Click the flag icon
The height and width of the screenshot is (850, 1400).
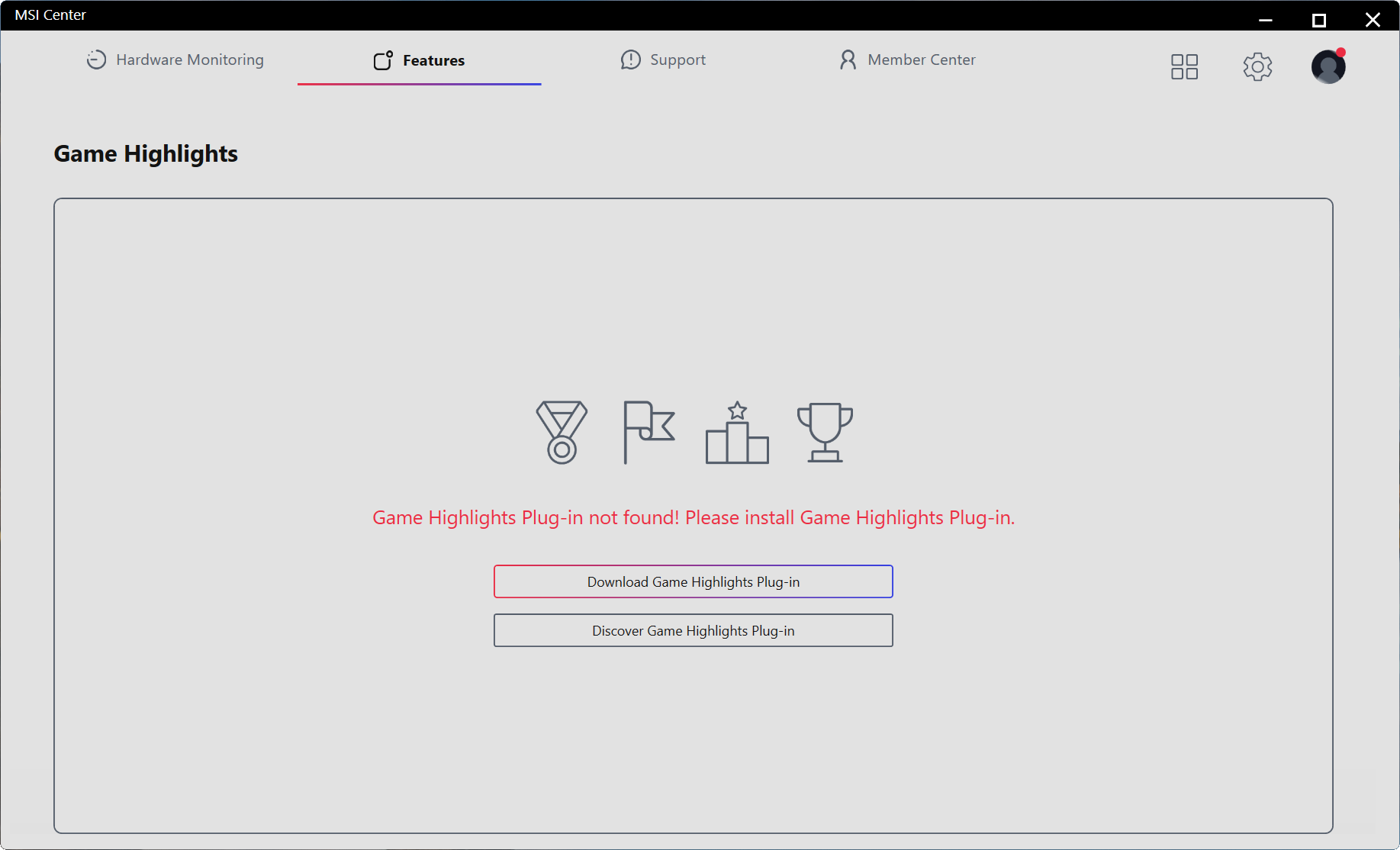click(x=649, y=432)
